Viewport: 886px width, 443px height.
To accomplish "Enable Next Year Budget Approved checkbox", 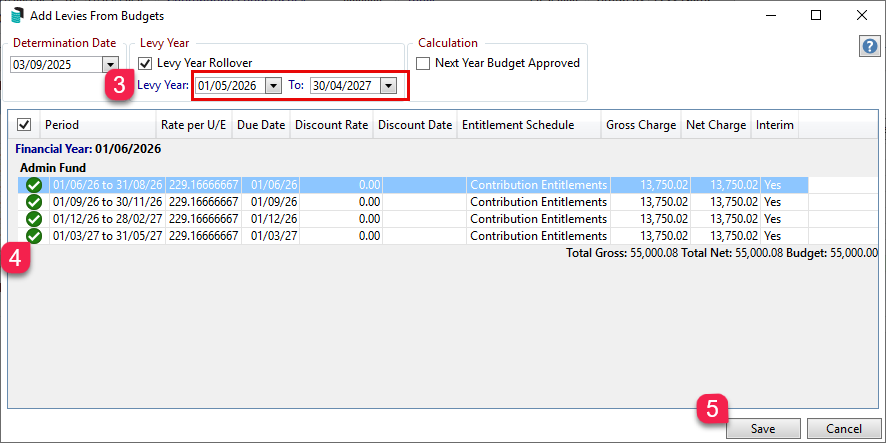I will click(x=424, y=63).
